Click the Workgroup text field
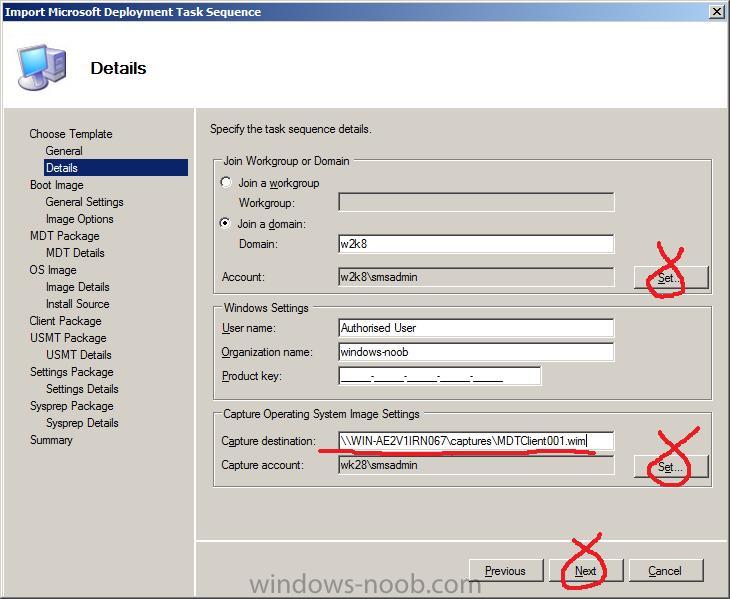The height and width of the screenshot is (599, 730). (476, 202)
